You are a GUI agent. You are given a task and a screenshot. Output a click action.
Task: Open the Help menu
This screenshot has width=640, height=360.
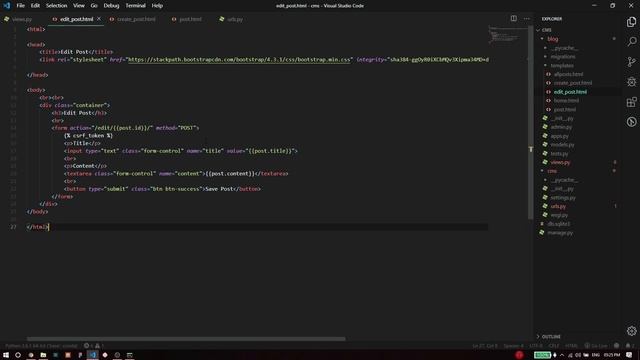point(157,6)
